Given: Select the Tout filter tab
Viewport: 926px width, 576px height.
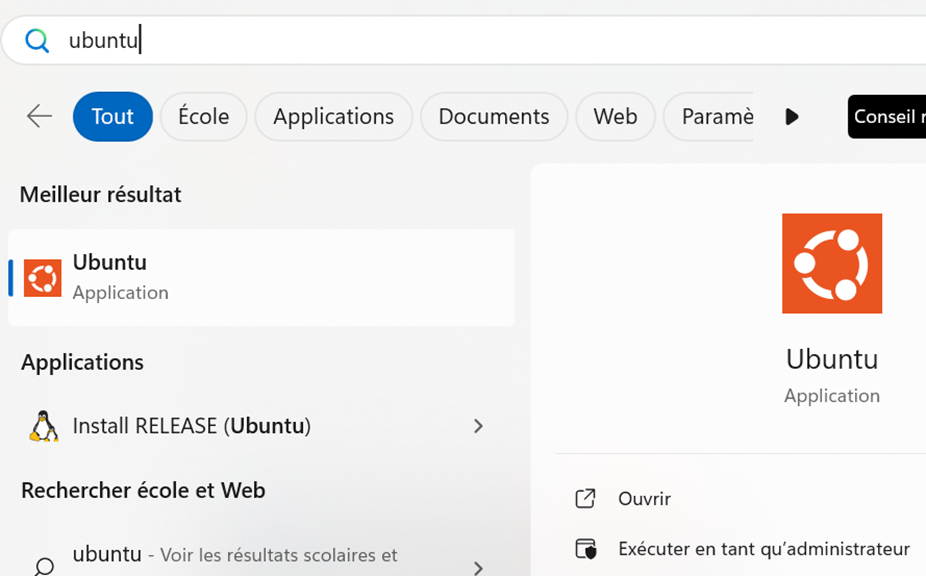Looking at the screenshot, I should 113,116.
